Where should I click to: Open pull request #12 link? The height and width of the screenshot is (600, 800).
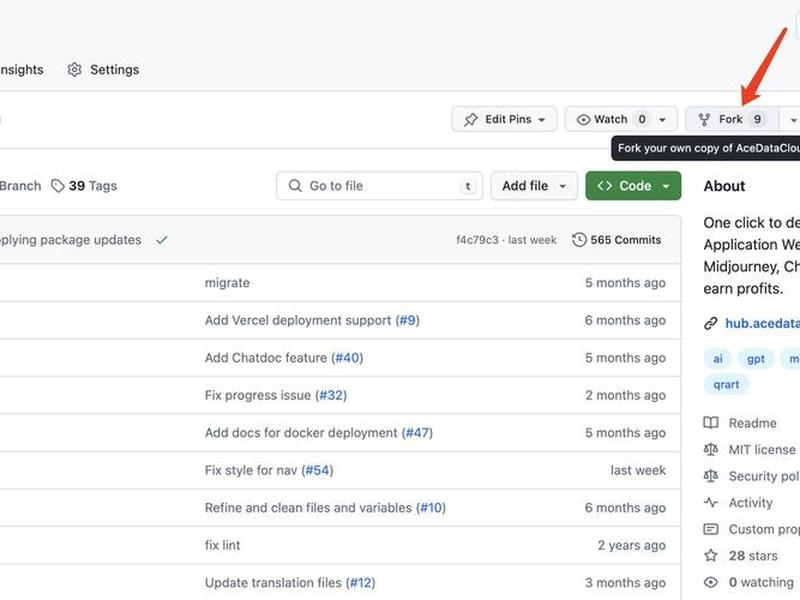tap(360, 583)
